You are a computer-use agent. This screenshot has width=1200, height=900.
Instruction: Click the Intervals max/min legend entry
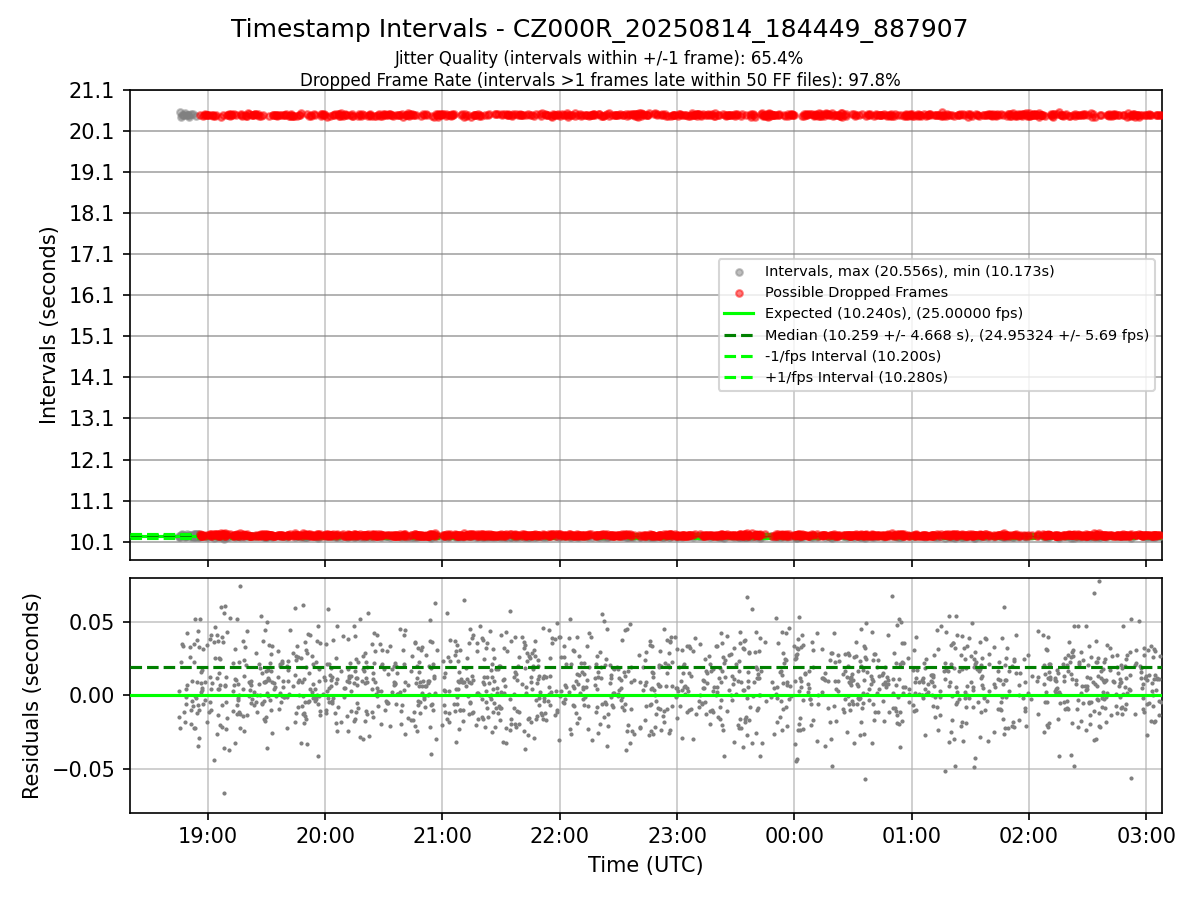coord(909,271)
